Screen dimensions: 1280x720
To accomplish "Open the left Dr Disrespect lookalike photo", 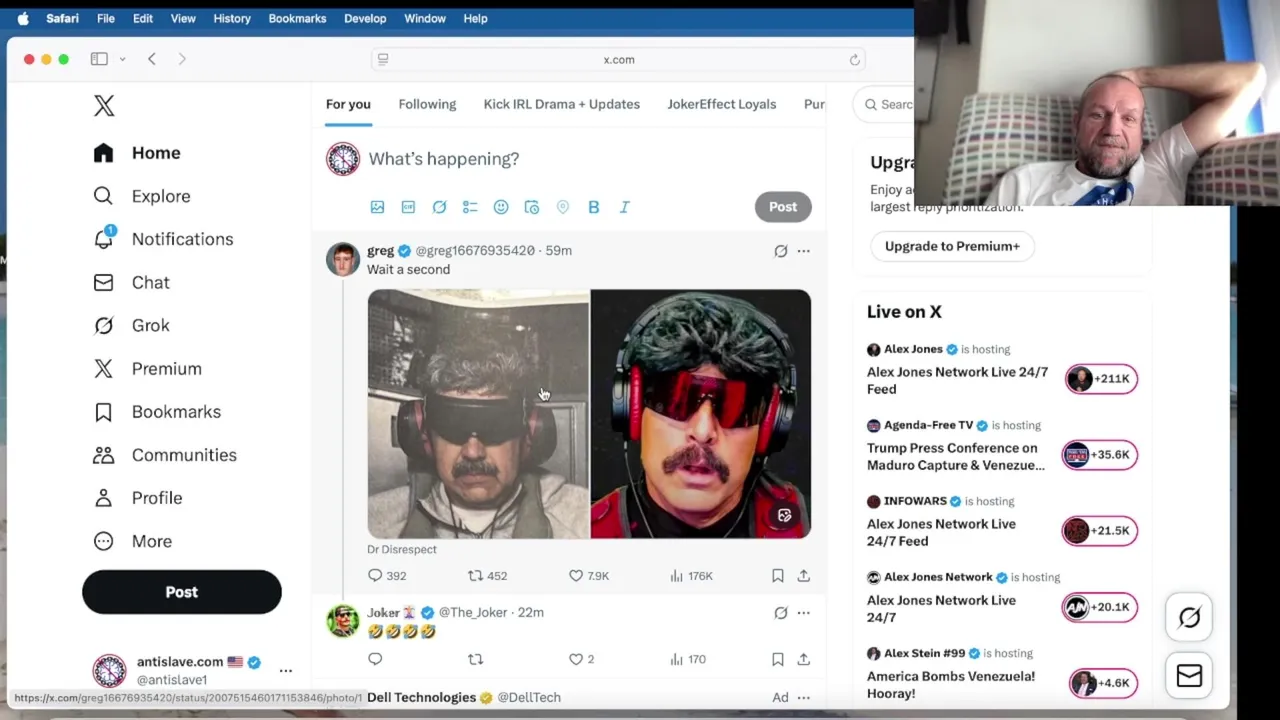I will pyautogui.click(x=478, y=414).
